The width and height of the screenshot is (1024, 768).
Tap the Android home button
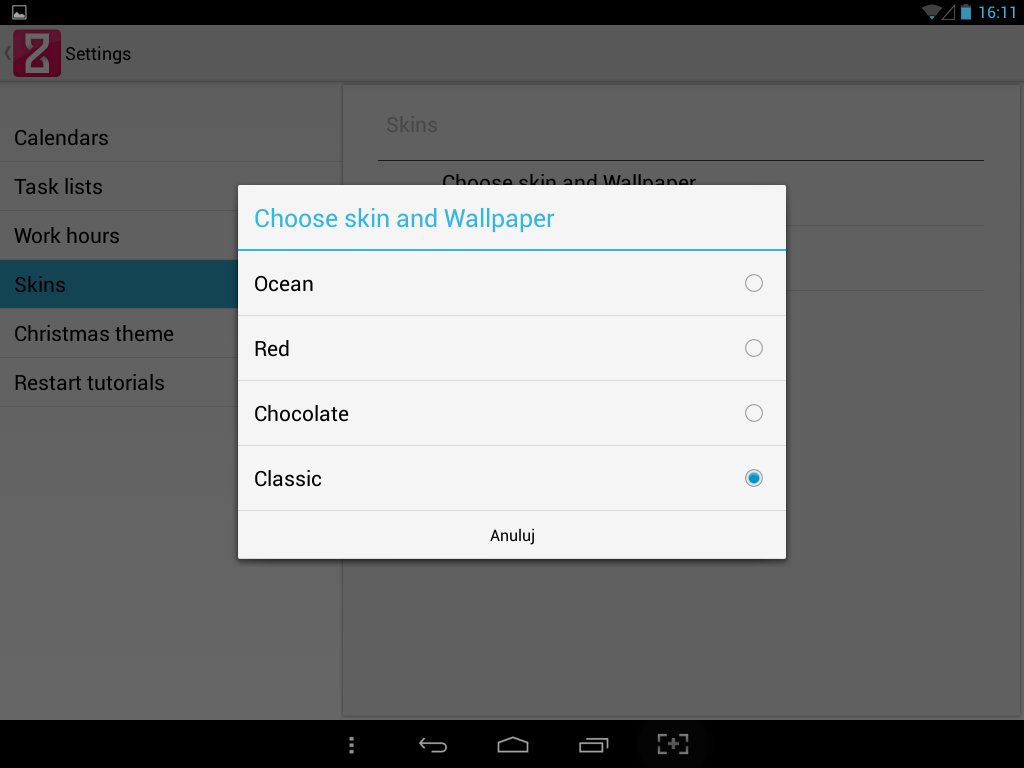click(512, 744)
